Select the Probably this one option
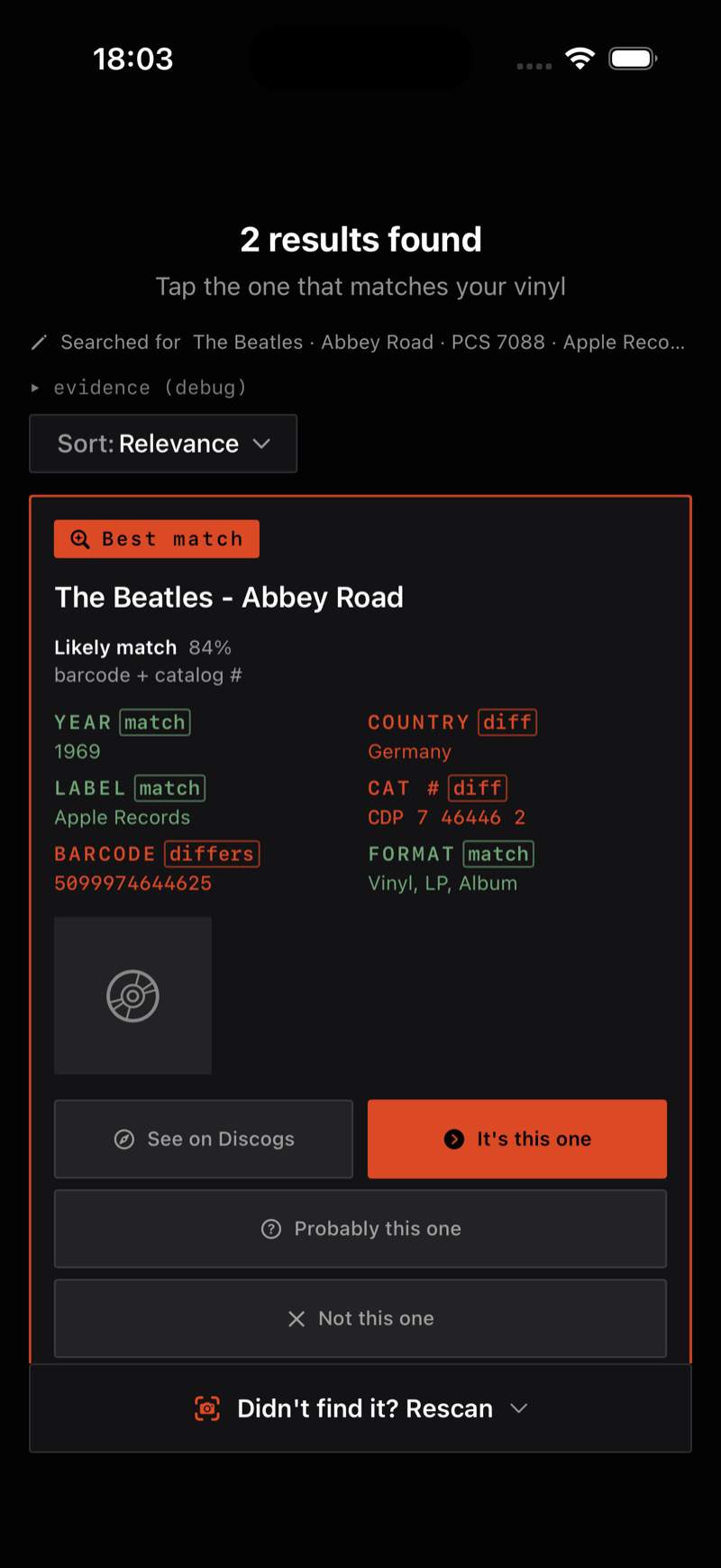 [360, 1229]
